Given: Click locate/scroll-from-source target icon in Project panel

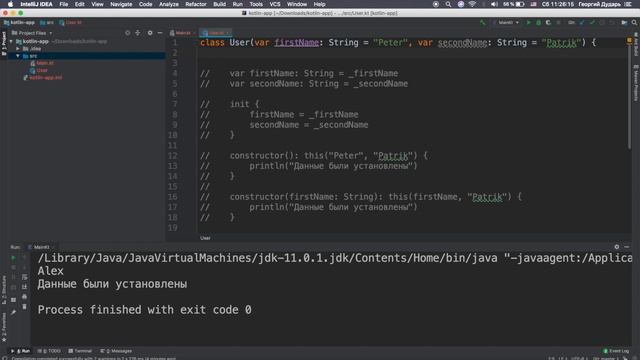Looking at the screenshot, I should tap(127, 33).
